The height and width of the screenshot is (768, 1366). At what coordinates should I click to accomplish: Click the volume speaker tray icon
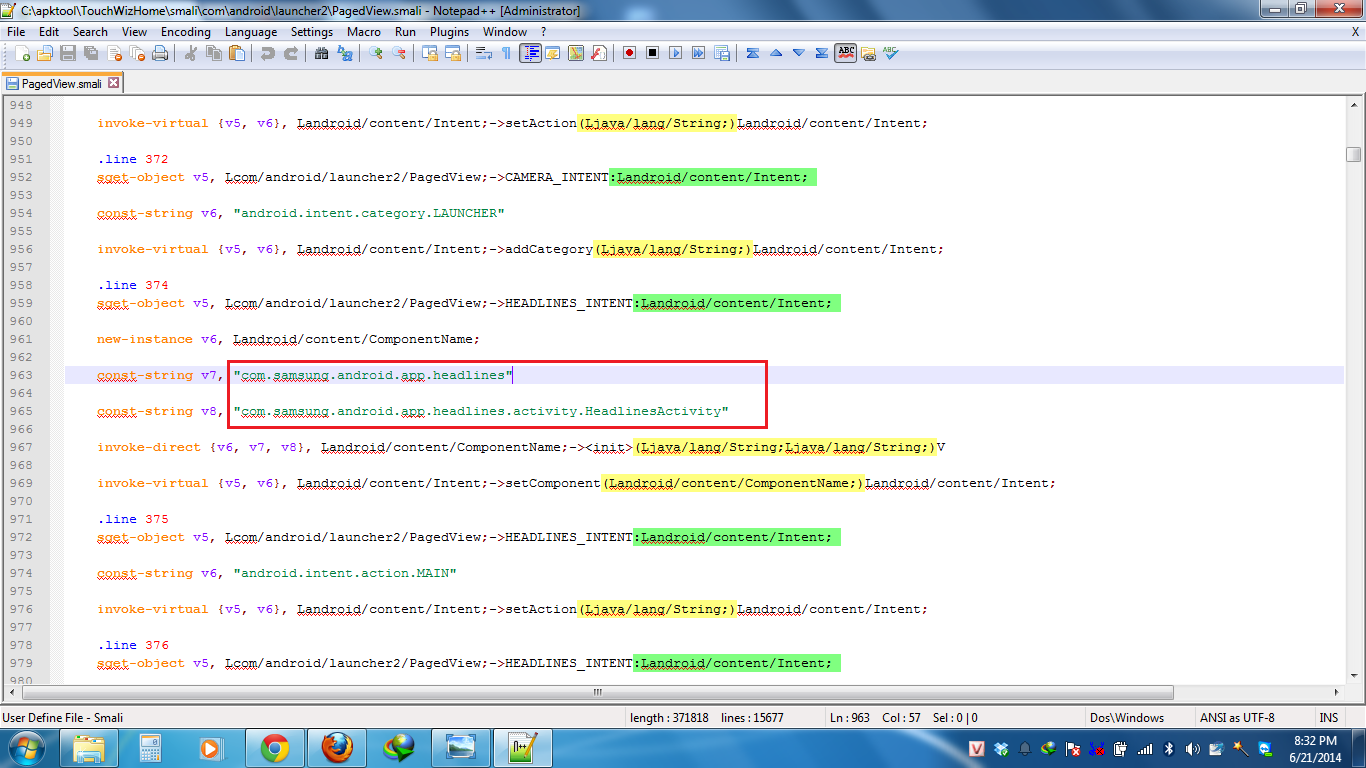pos(1192,748)
